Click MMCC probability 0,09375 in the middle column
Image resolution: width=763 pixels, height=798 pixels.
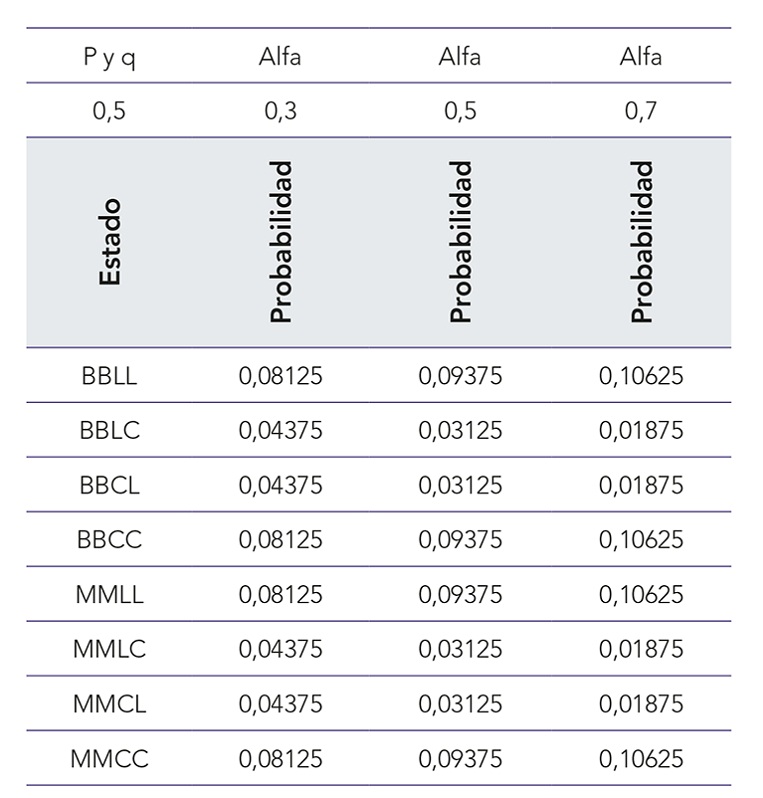[x=460, y=758]
